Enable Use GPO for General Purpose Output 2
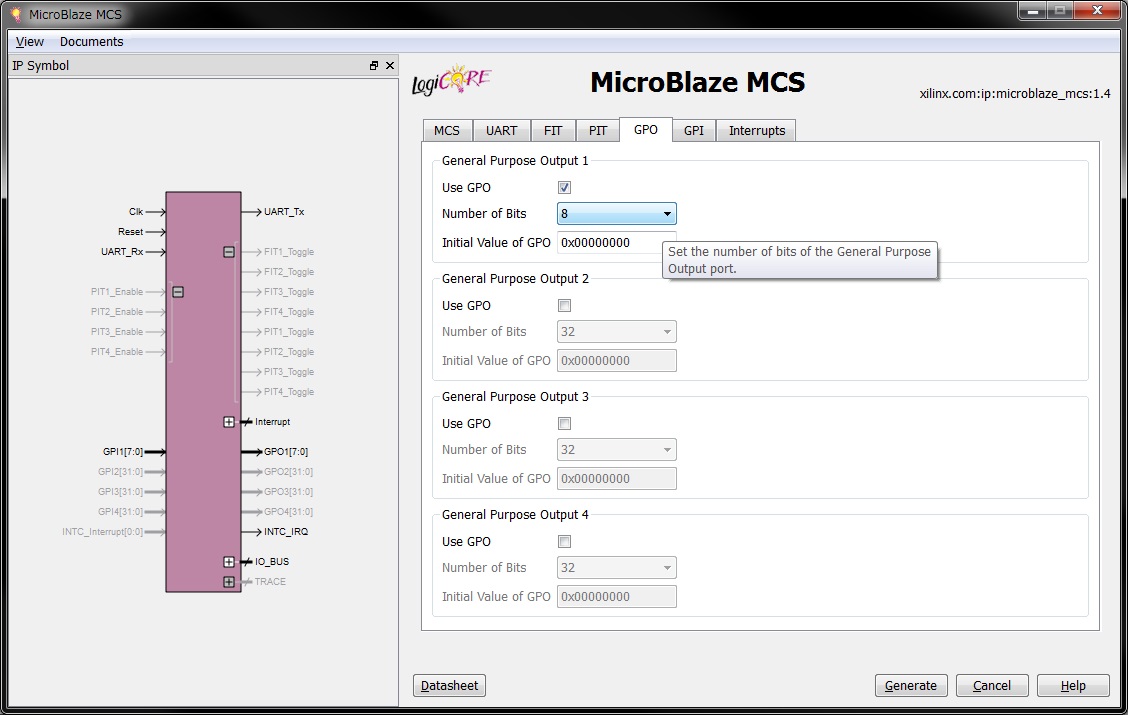Image resolution: width=1128 pixels, height=715 pixels. coord(564,305)
